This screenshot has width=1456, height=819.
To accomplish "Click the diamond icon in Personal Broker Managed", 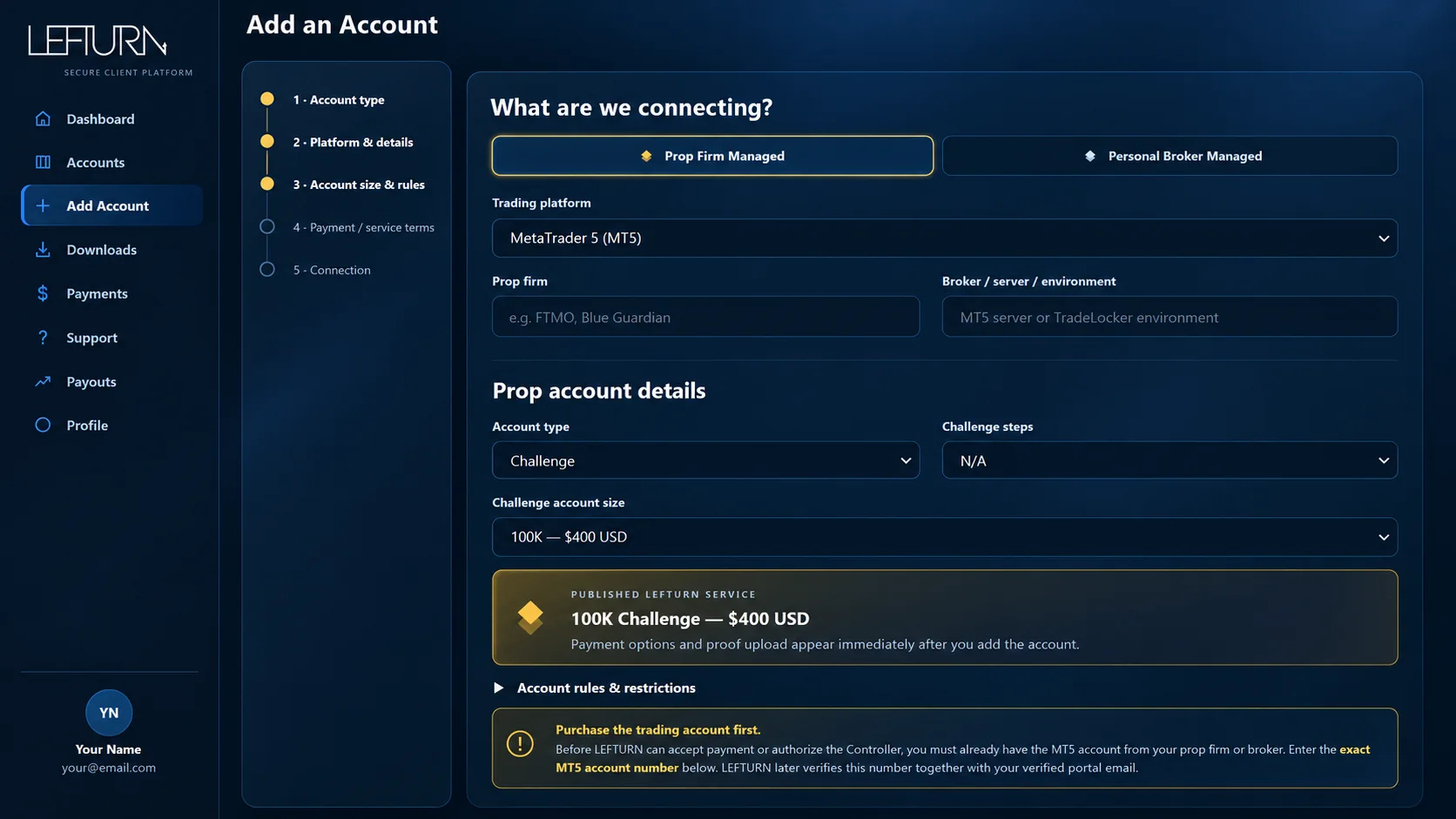I will point(1090,156).
